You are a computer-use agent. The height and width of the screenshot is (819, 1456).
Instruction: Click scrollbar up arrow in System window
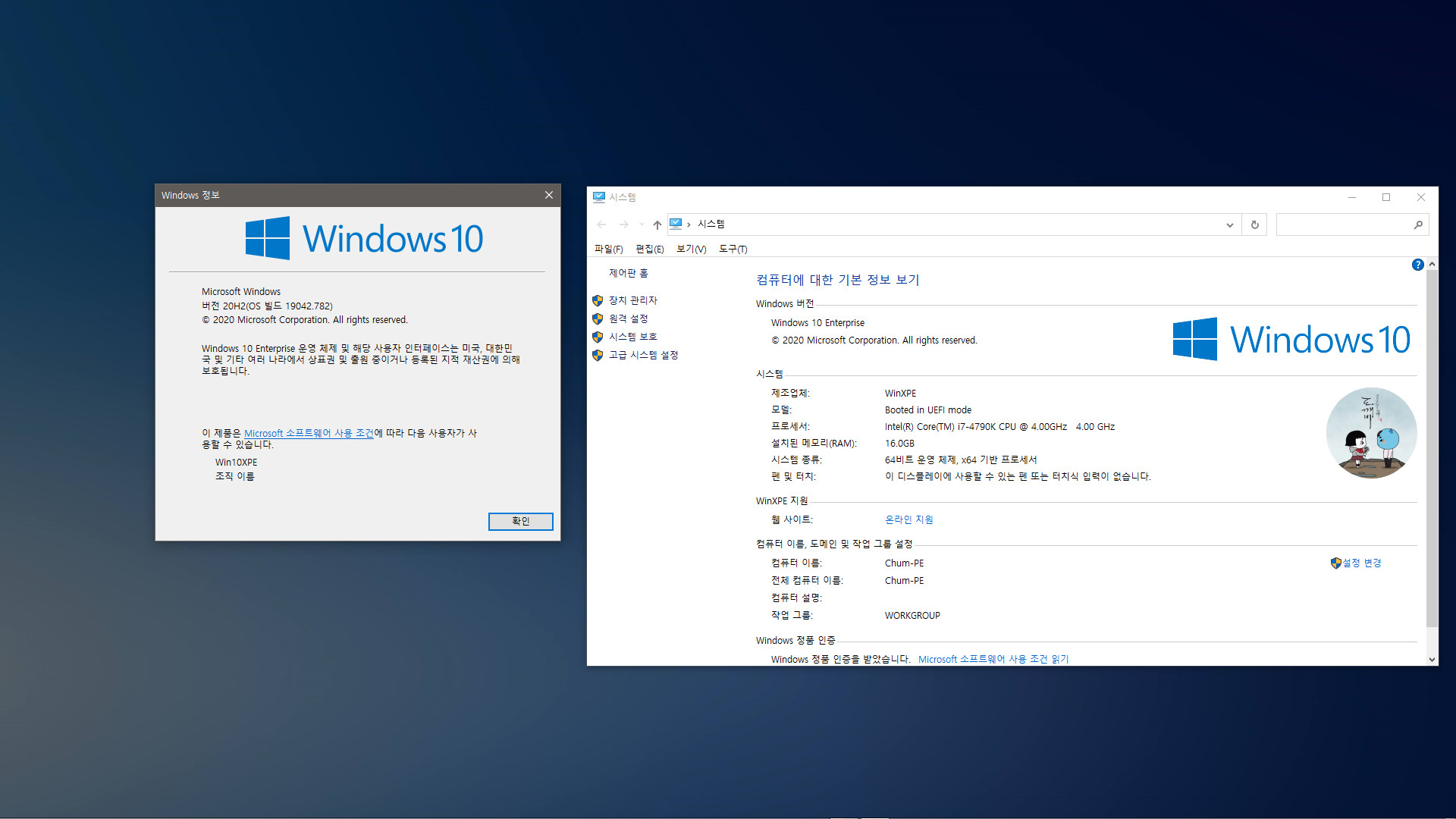click(x=1432, y=264)
